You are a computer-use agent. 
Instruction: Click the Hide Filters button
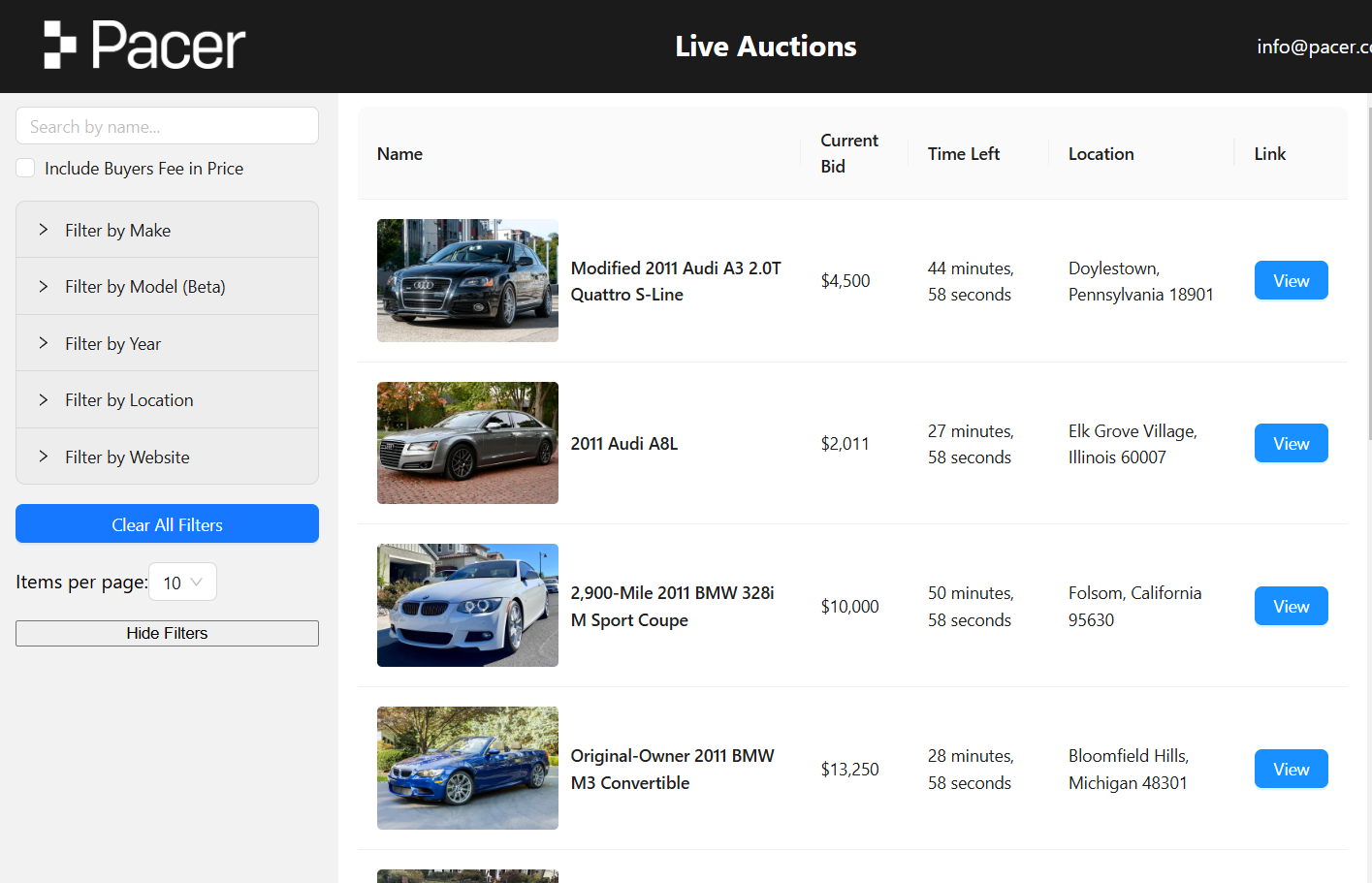[167, 633]
